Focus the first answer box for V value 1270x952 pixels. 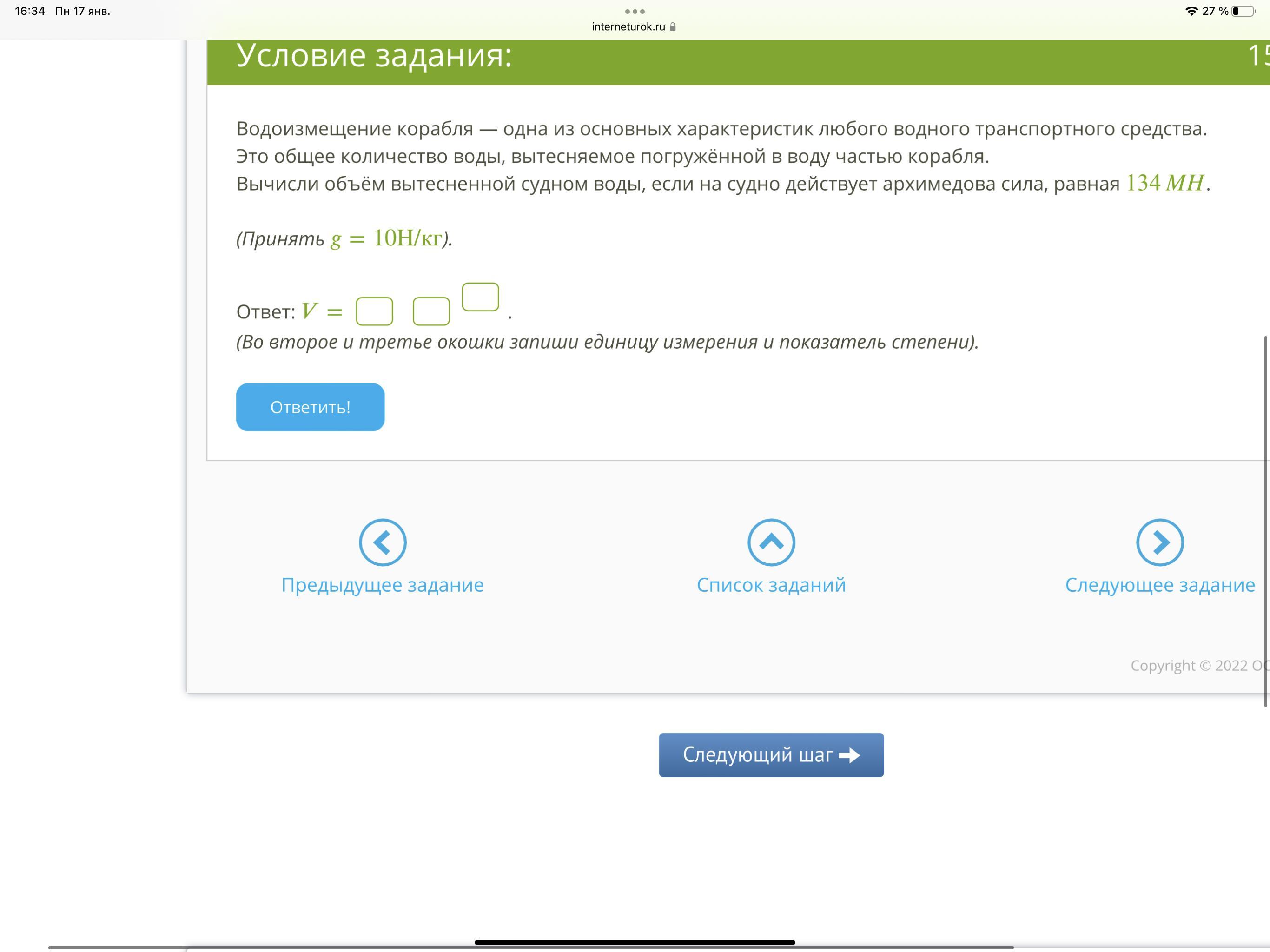[374, 311]
